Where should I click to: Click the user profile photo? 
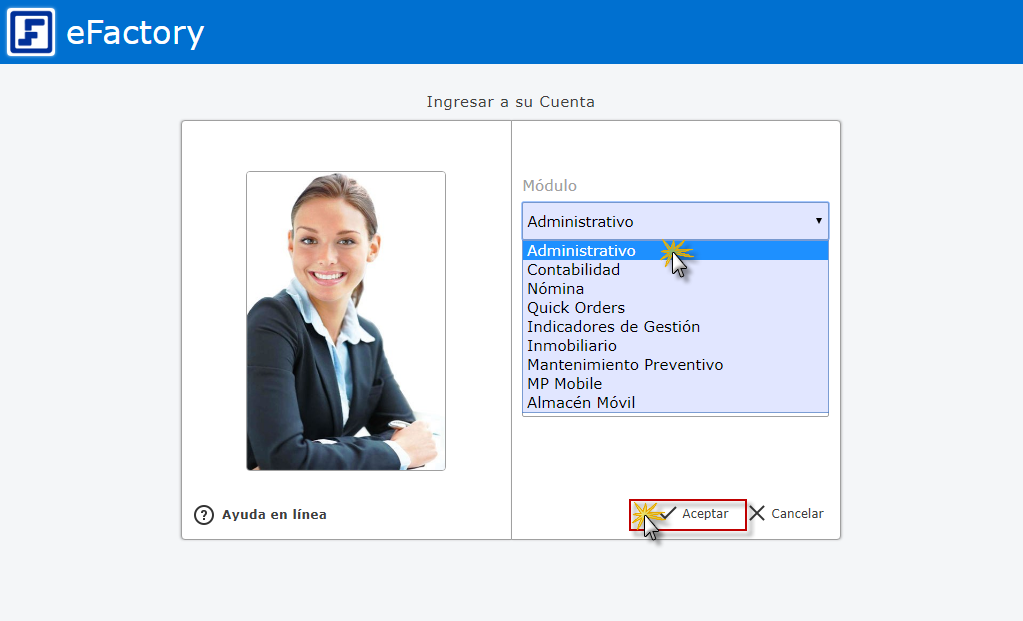pyautogui.click(x=346, y=321)
